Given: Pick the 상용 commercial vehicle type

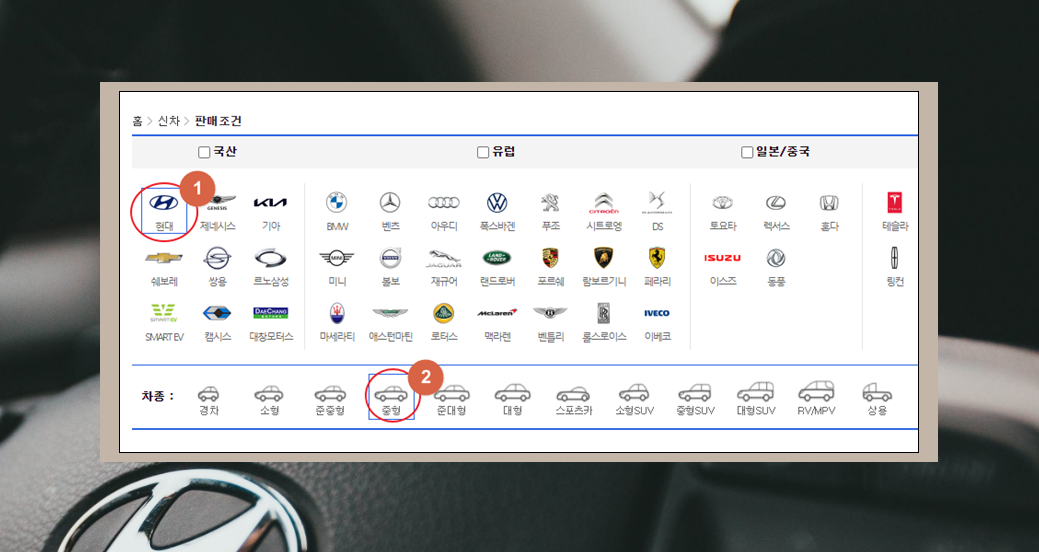Looking at the screenshot, I should coord(877,401).
